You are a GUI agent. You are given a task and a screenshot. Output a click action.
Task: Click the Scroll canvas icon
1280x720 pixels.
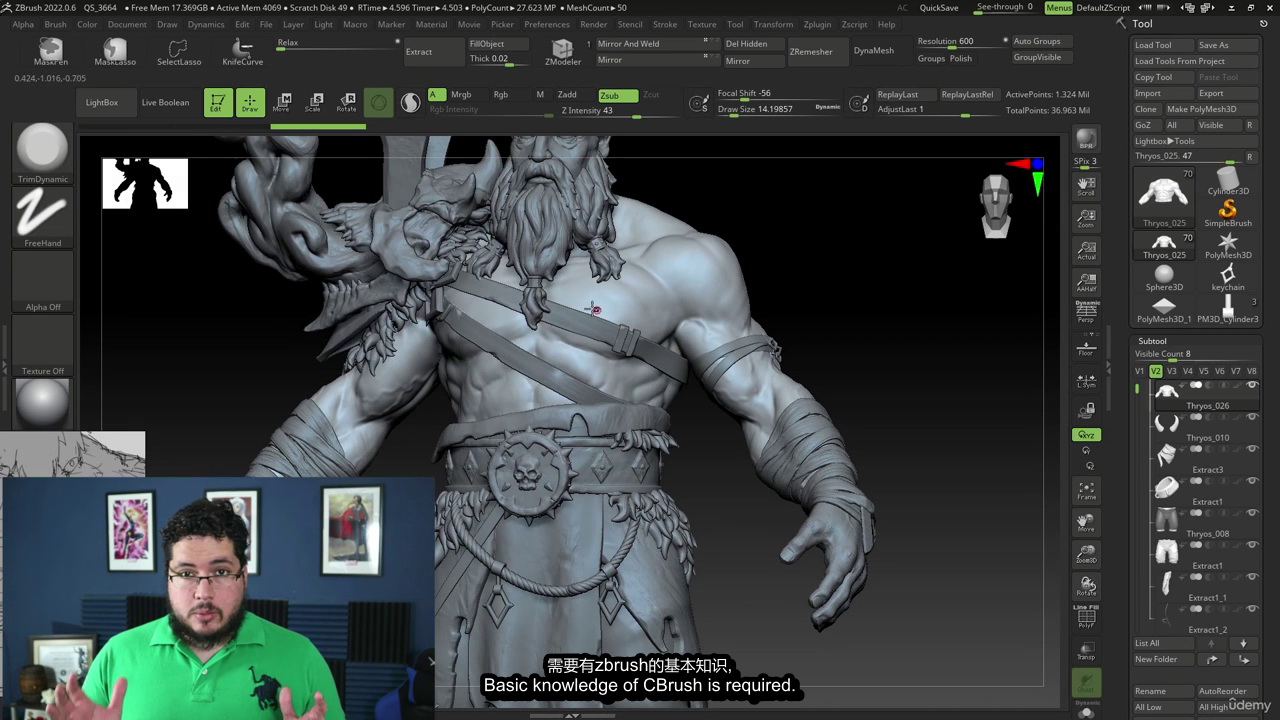(x=1086, y=186)
